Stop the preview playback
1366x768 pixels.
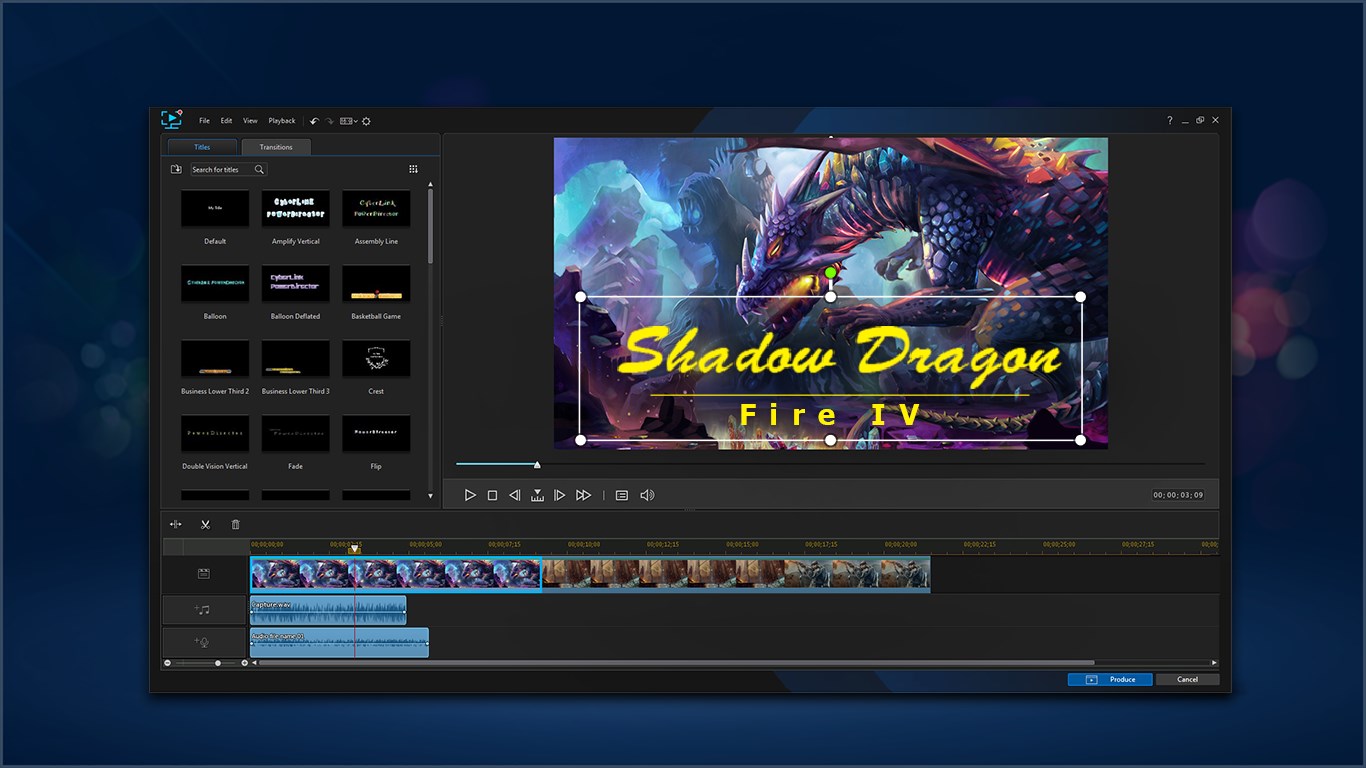[x=492, y=495]
